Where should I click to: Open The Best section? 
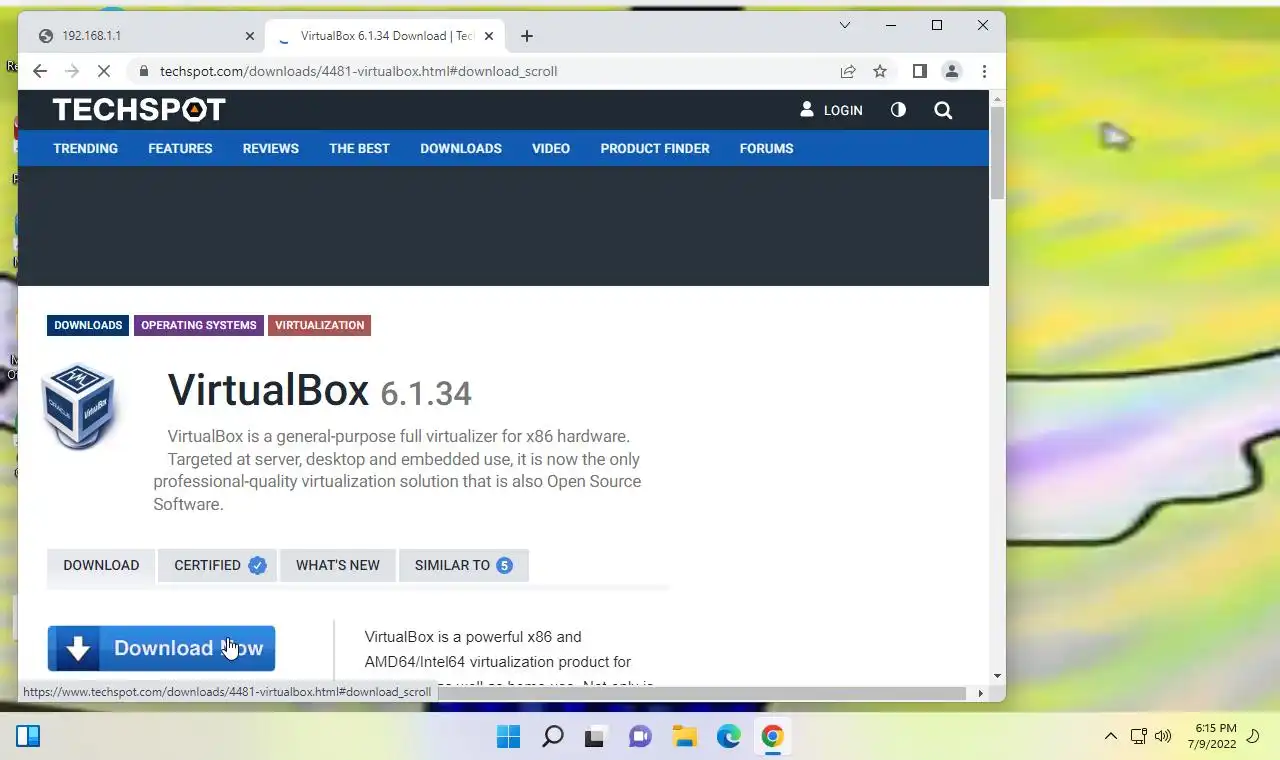point(359,148)
